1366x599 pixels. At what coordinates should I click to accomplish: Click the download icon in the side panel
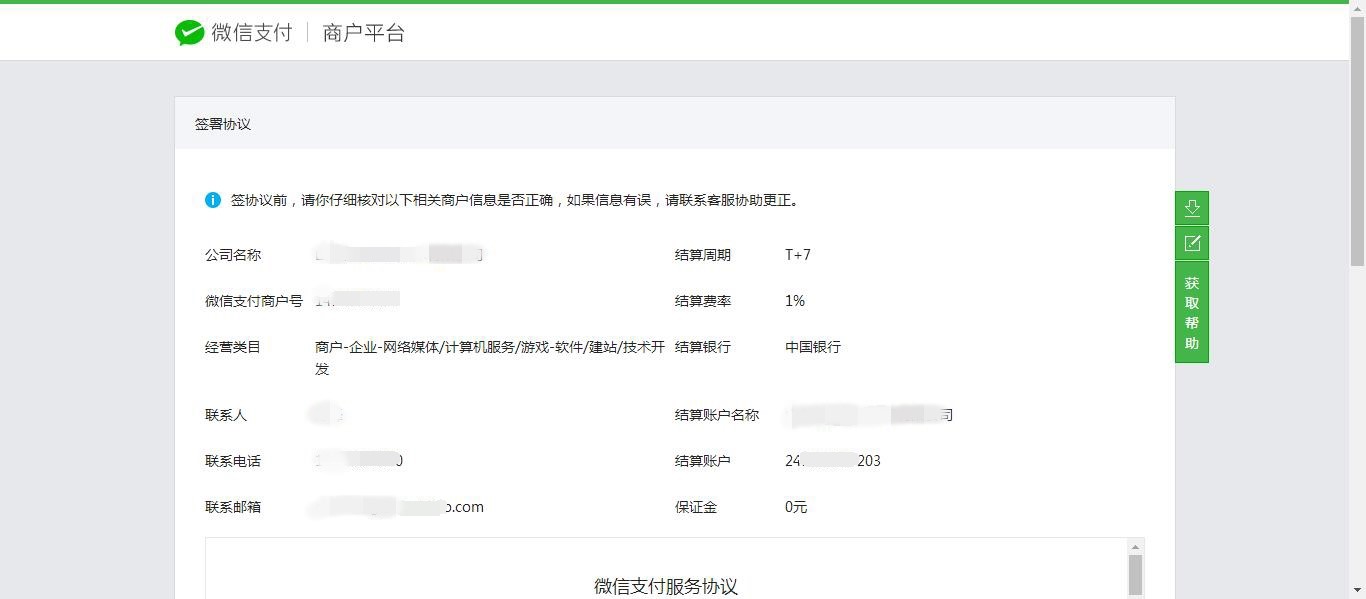pos(1192,208)
